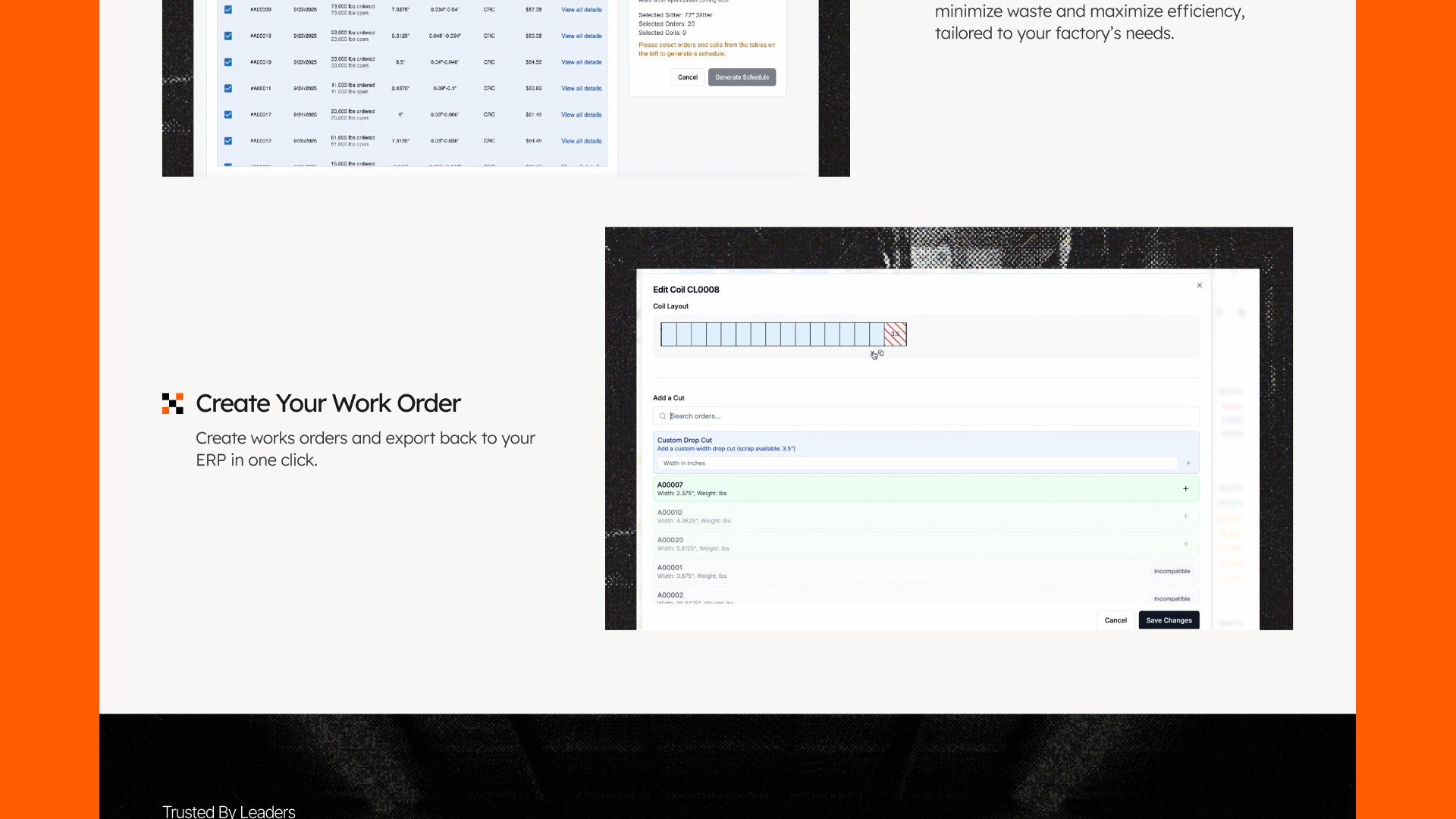Viewport: 1456px width, 819px height.
Task: Add order A00007 with plus icon
Action: (1185, 489)
